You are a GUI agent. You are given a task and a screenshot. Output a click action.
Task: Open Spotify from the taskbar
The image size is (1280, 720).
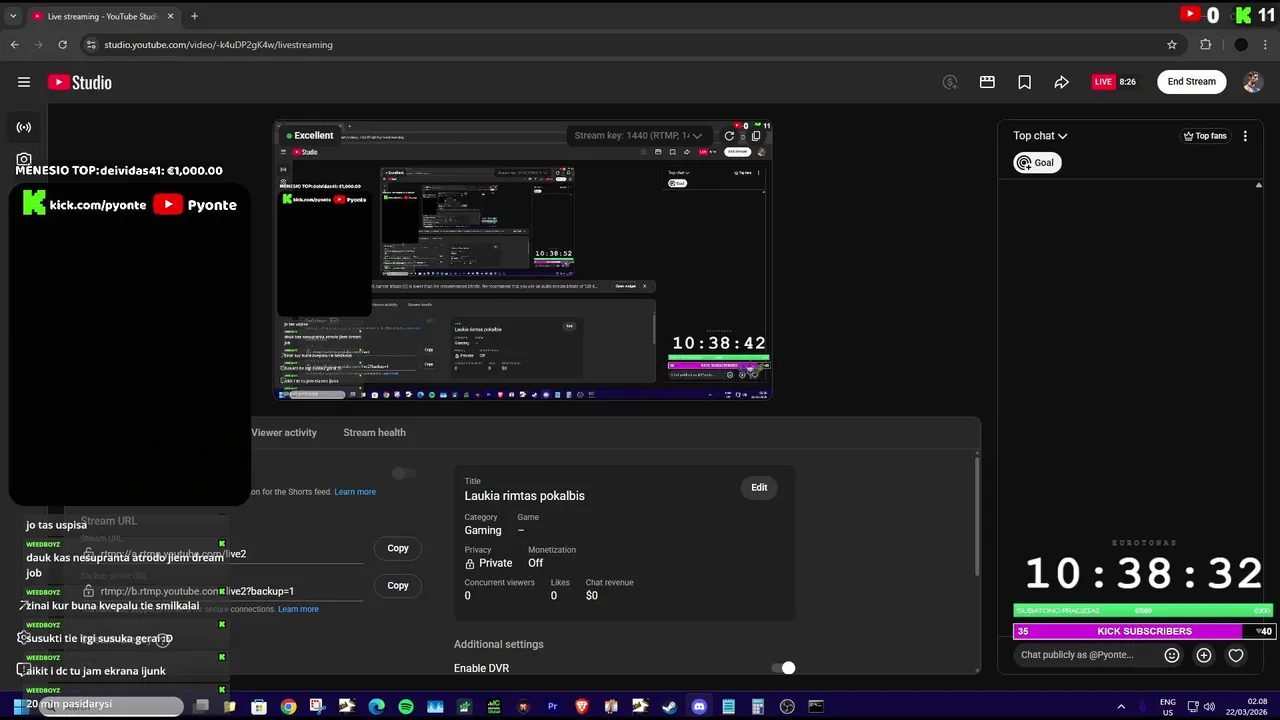point(406,706)
